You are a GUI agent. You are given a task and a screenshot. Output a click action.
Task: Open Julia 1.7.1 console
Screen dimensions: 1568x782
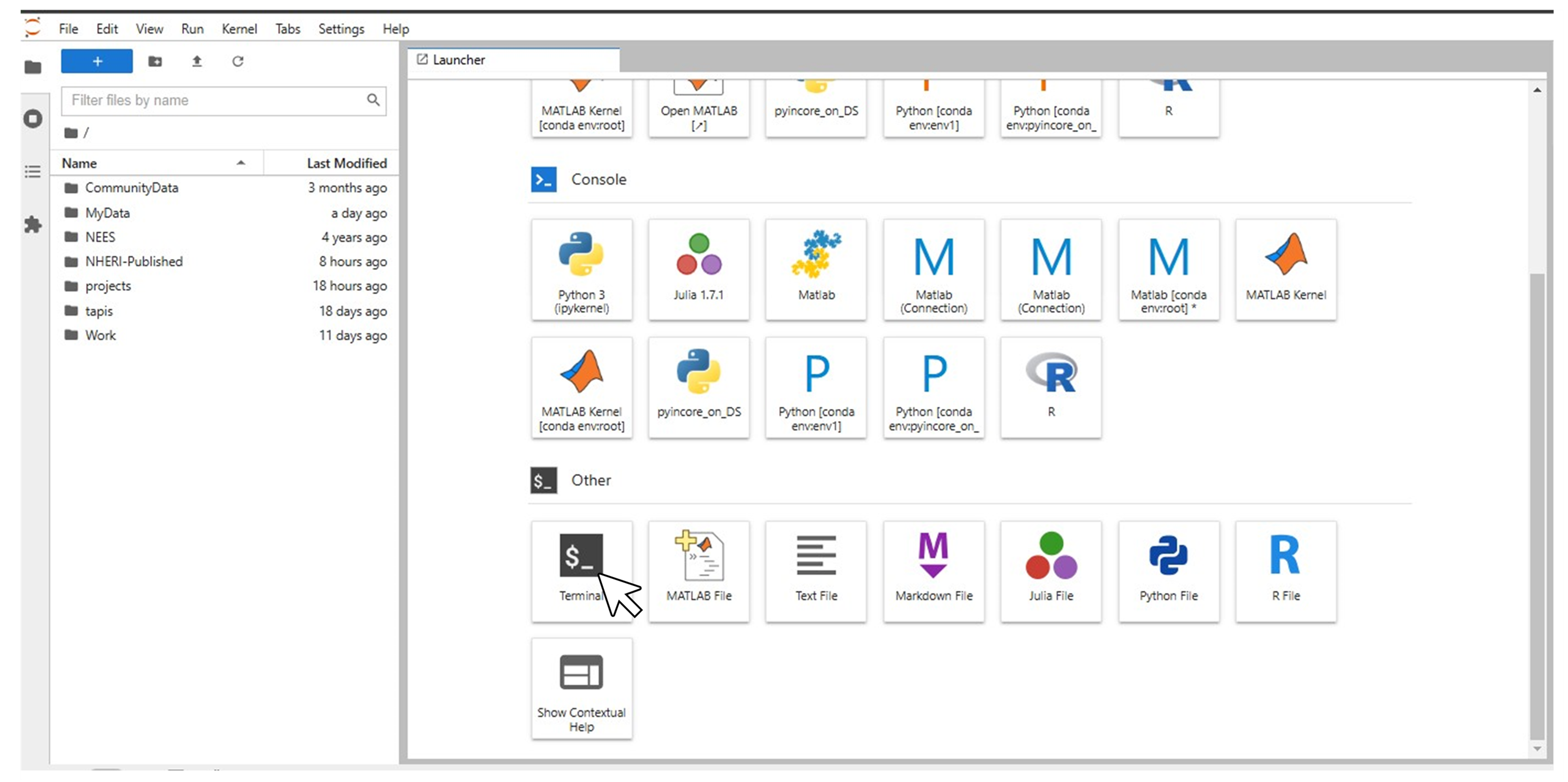pos(698,269)
